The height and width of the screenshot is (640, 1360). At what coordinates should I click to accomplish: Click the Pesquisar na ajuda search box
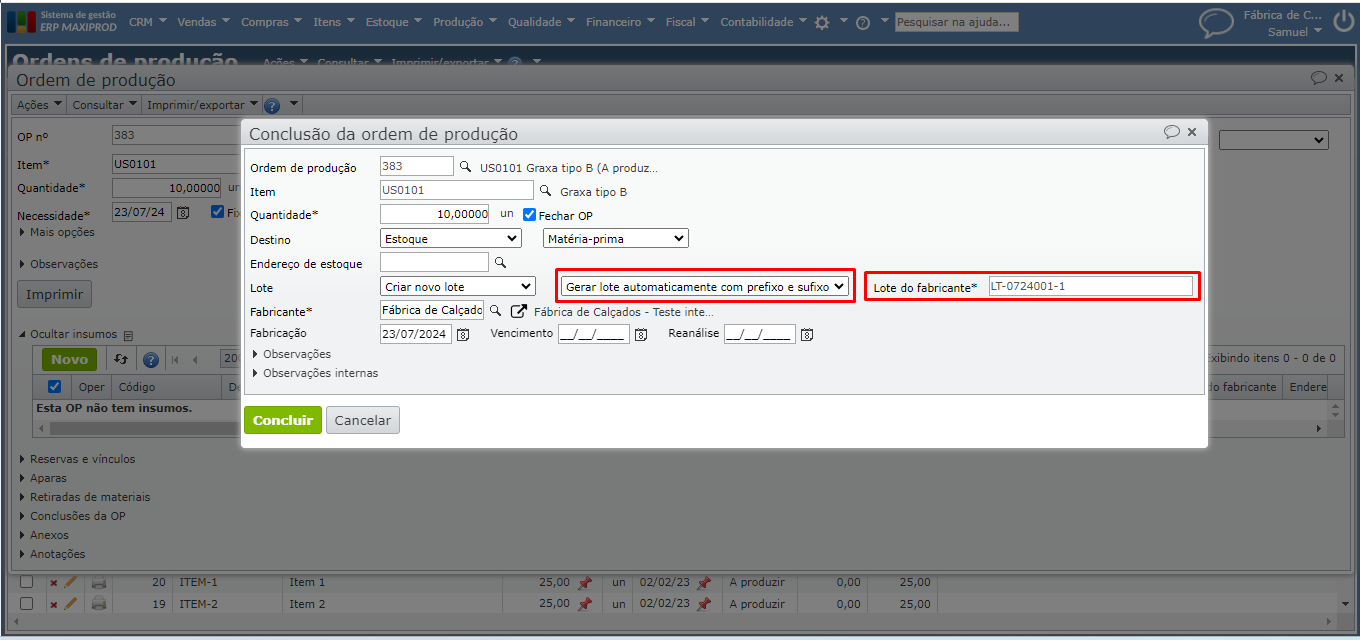[x=956, y=21]
